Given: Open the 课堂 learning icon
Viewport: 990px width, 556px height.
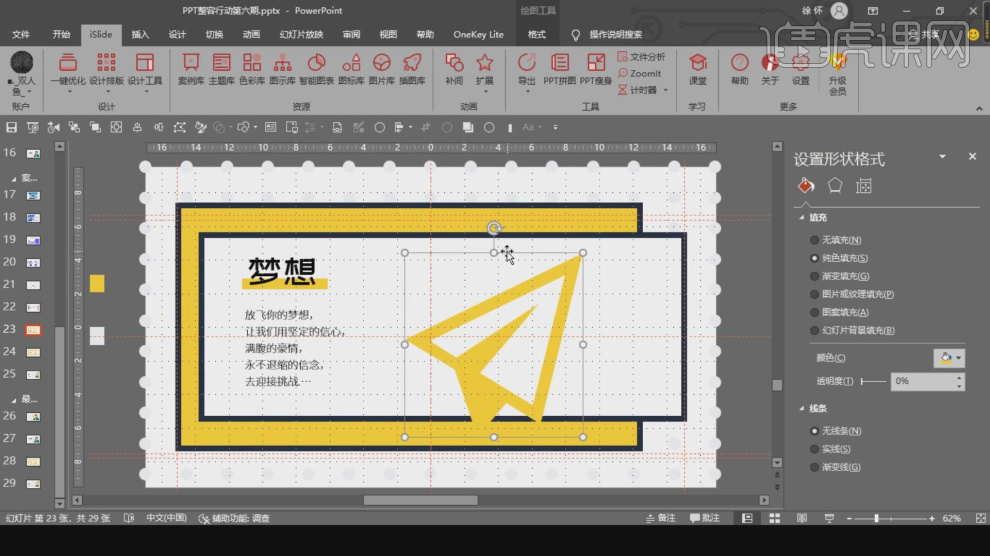Looking at the screenshot, I should (x=698, y=69).
